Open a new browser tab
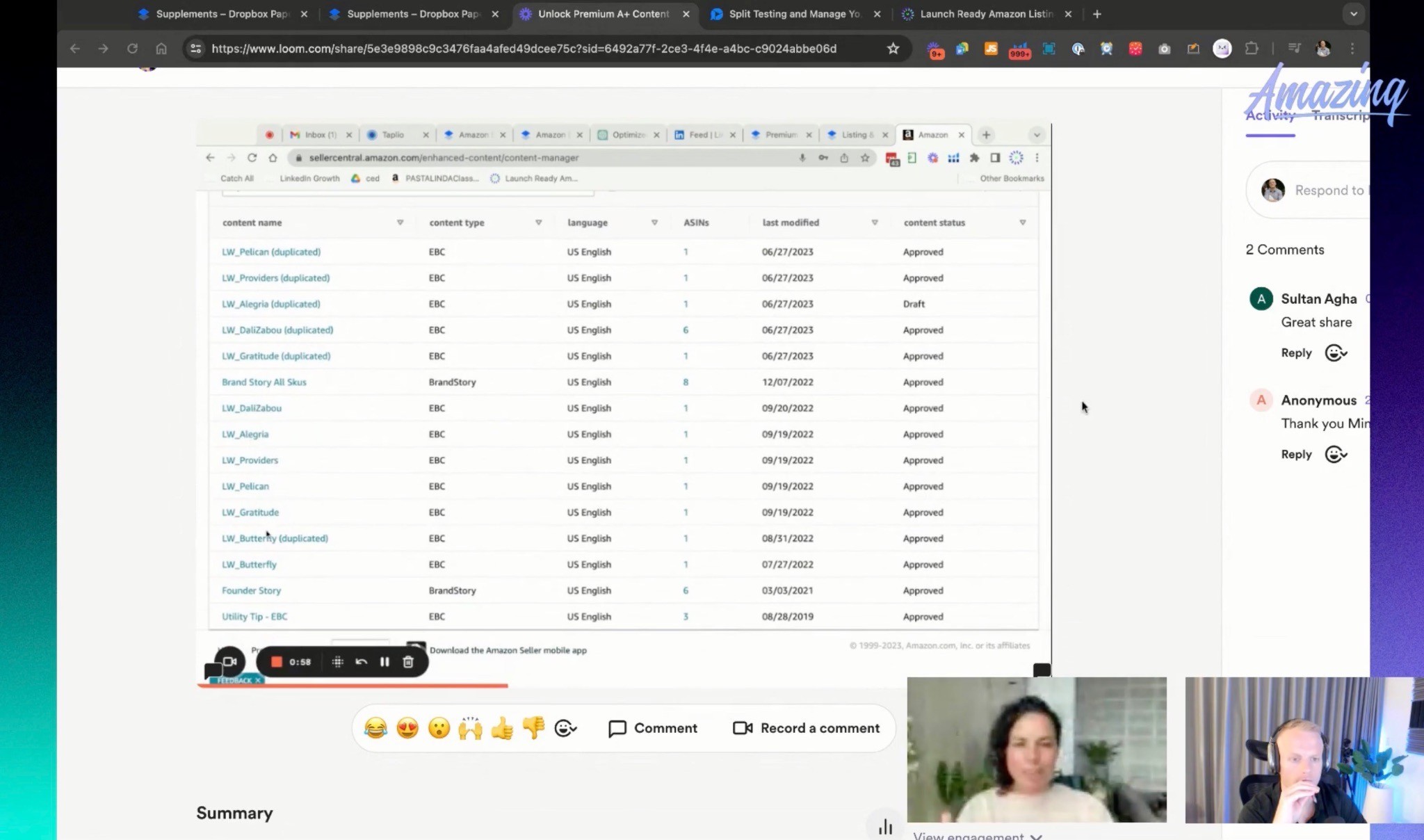The image size is (1424, 840). click(1097, 14)
